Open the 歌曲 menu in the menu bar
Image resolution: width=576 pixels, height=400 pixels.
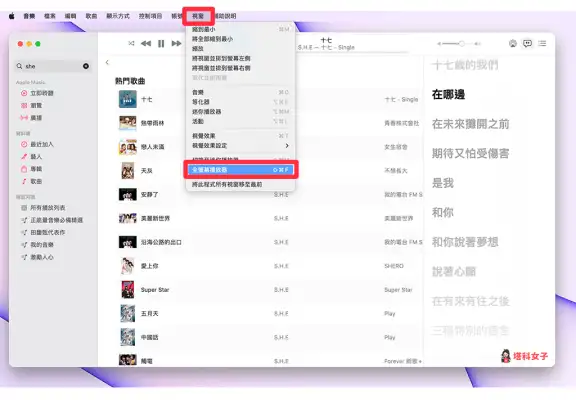[x=91, y=16]
